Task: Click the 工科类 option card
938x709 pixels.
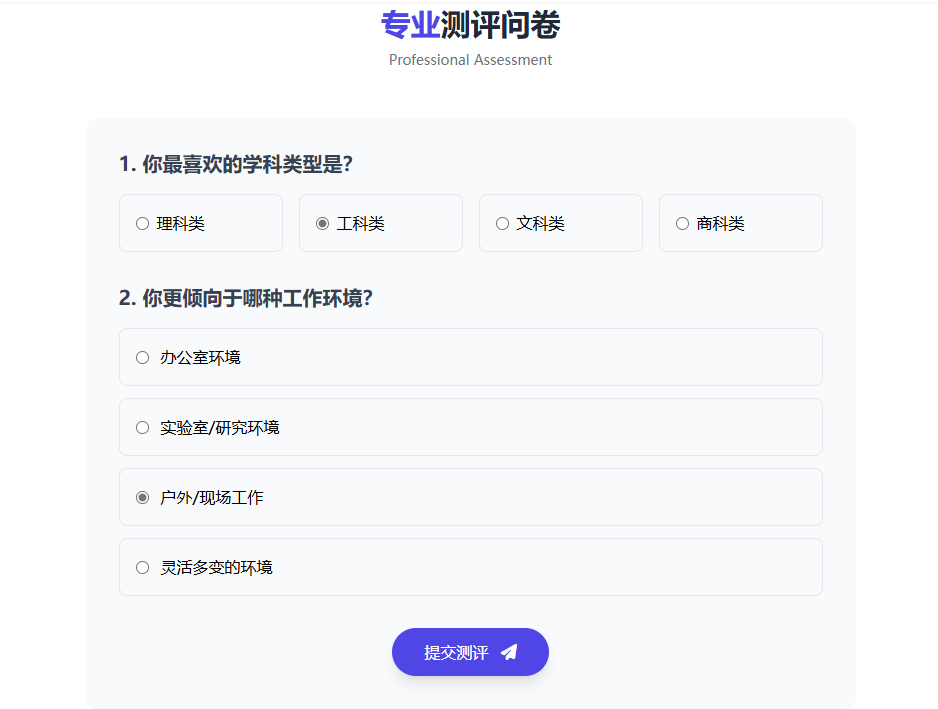Action: point(380,223)
